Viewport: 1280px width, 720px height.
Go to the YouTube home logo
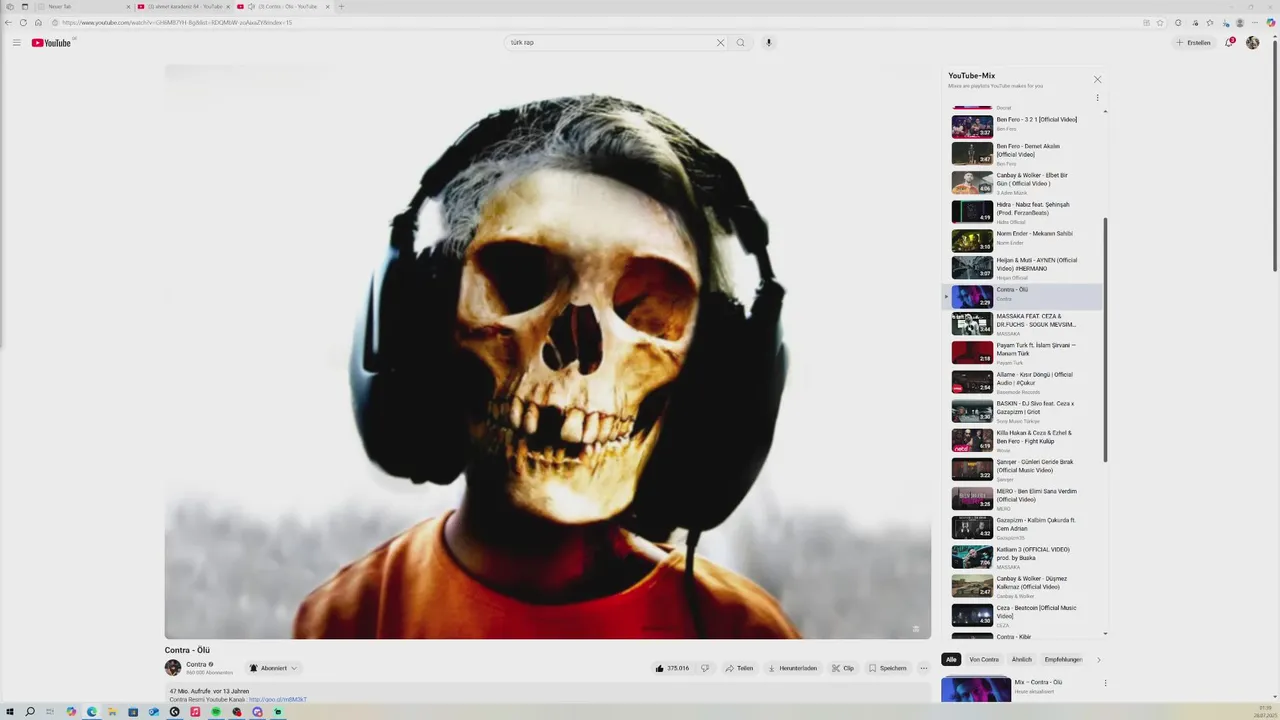pyautogui.click(x=52, y=43)
